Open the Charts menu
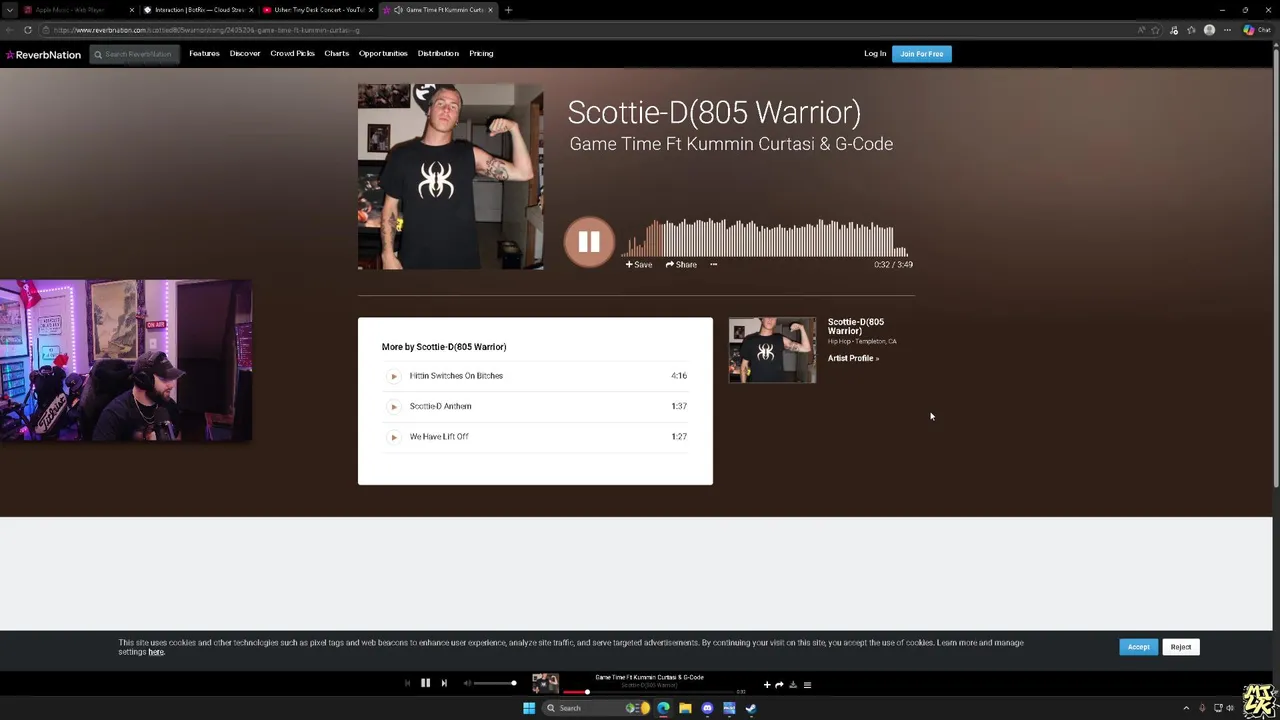1280x720 pixels. [x=336, y=54]
